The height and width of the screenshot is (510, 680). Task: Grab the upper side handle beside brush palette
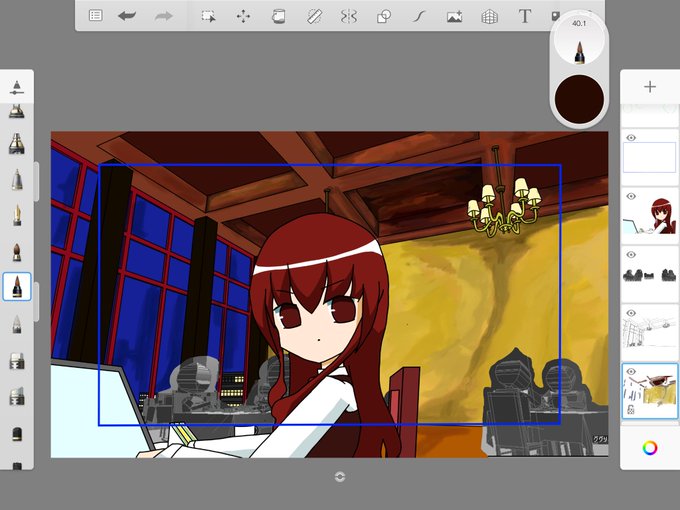tap(36, 181)
